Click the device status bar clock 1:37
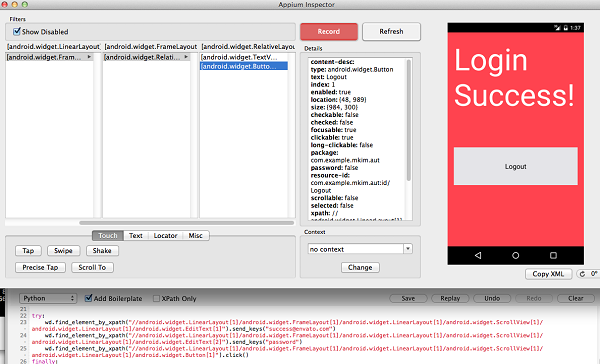600x364 pixels. coord(575,28)
